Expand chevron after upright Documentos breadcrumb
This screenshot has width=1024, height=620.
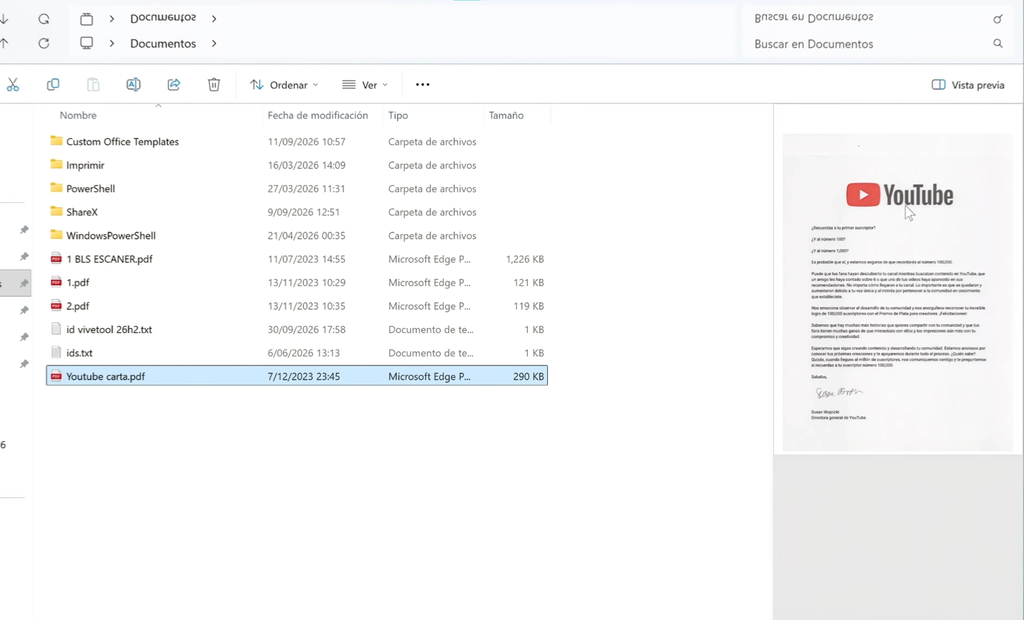click(x=214, y=43)
